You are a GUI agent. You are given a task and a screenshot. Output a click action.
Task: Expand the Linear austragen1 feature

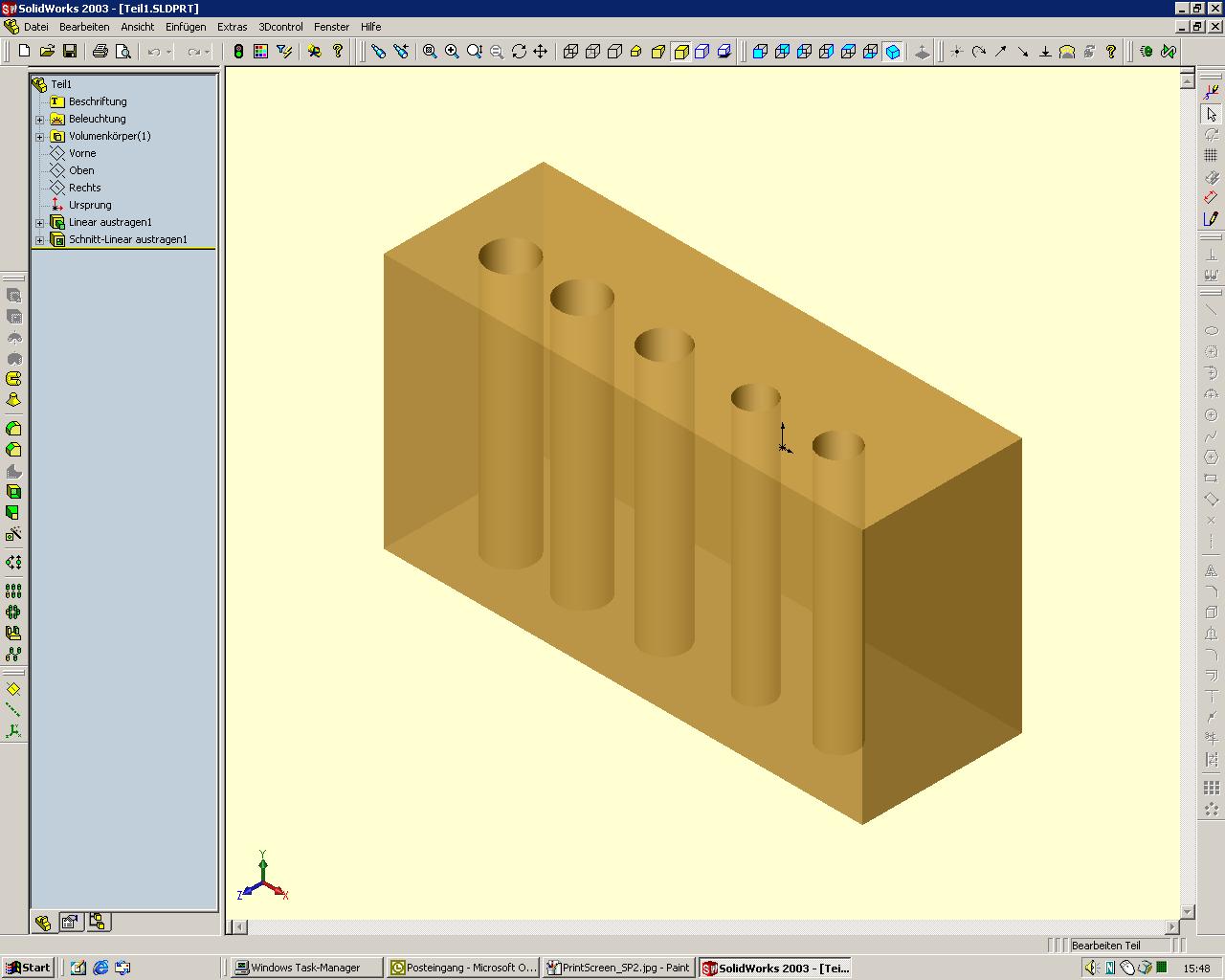pos(40,223)
